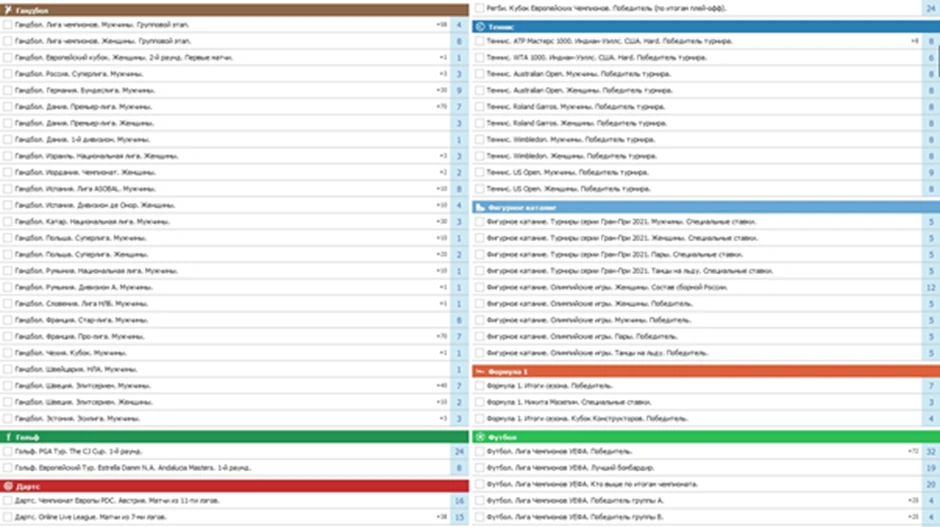Tick checkbox for Гандбол Россия Суперлига Мужчины

8,74
